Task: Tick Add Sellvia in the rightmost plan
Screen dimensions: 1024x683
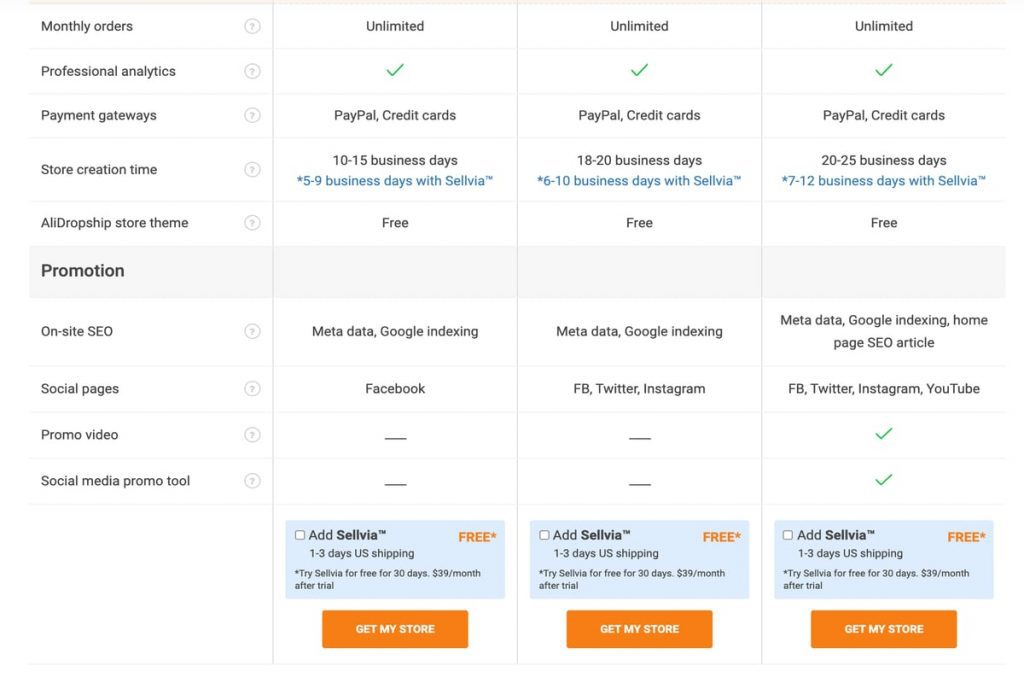Action: 788,534
